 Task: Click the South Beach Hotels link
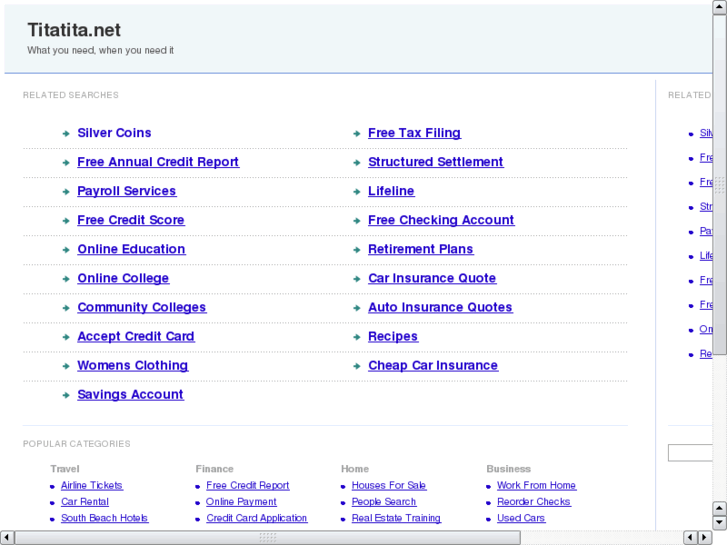104,518
